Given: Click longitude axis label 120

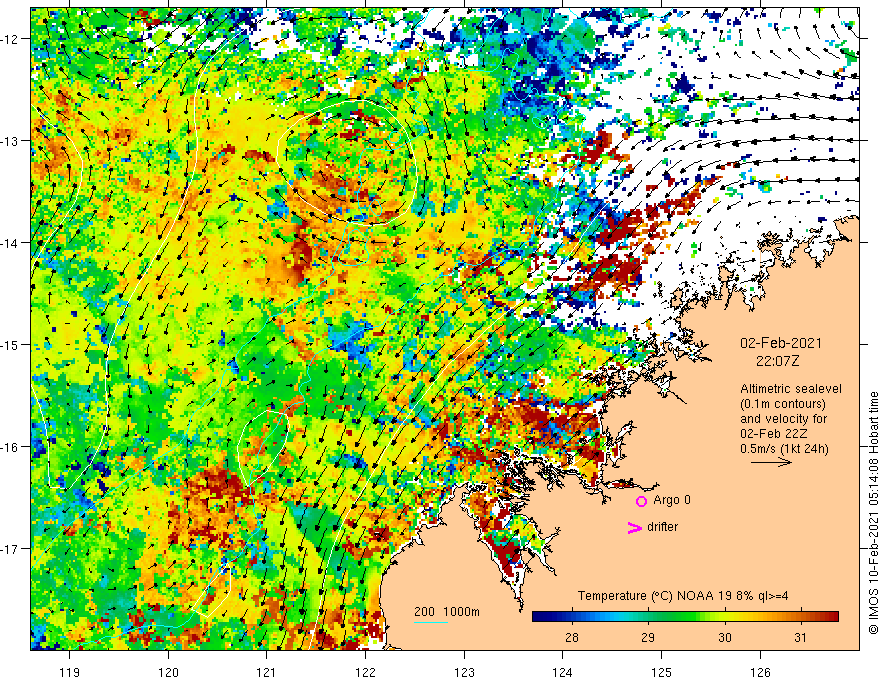Looking at the screenshot, I should pos(168,672).
